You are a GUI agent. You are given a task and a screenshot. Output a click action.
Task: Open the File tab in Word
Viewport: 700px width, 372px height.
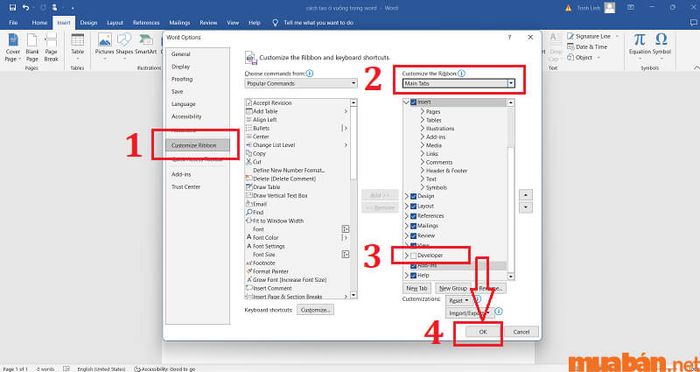(13, 23)
